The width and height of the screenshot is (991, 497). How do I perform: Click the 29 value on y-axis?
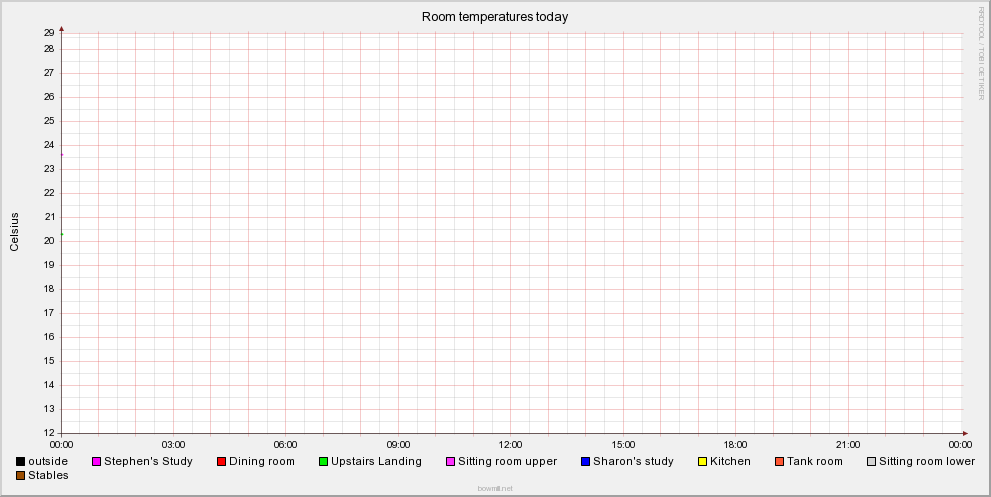click(48, 33)
